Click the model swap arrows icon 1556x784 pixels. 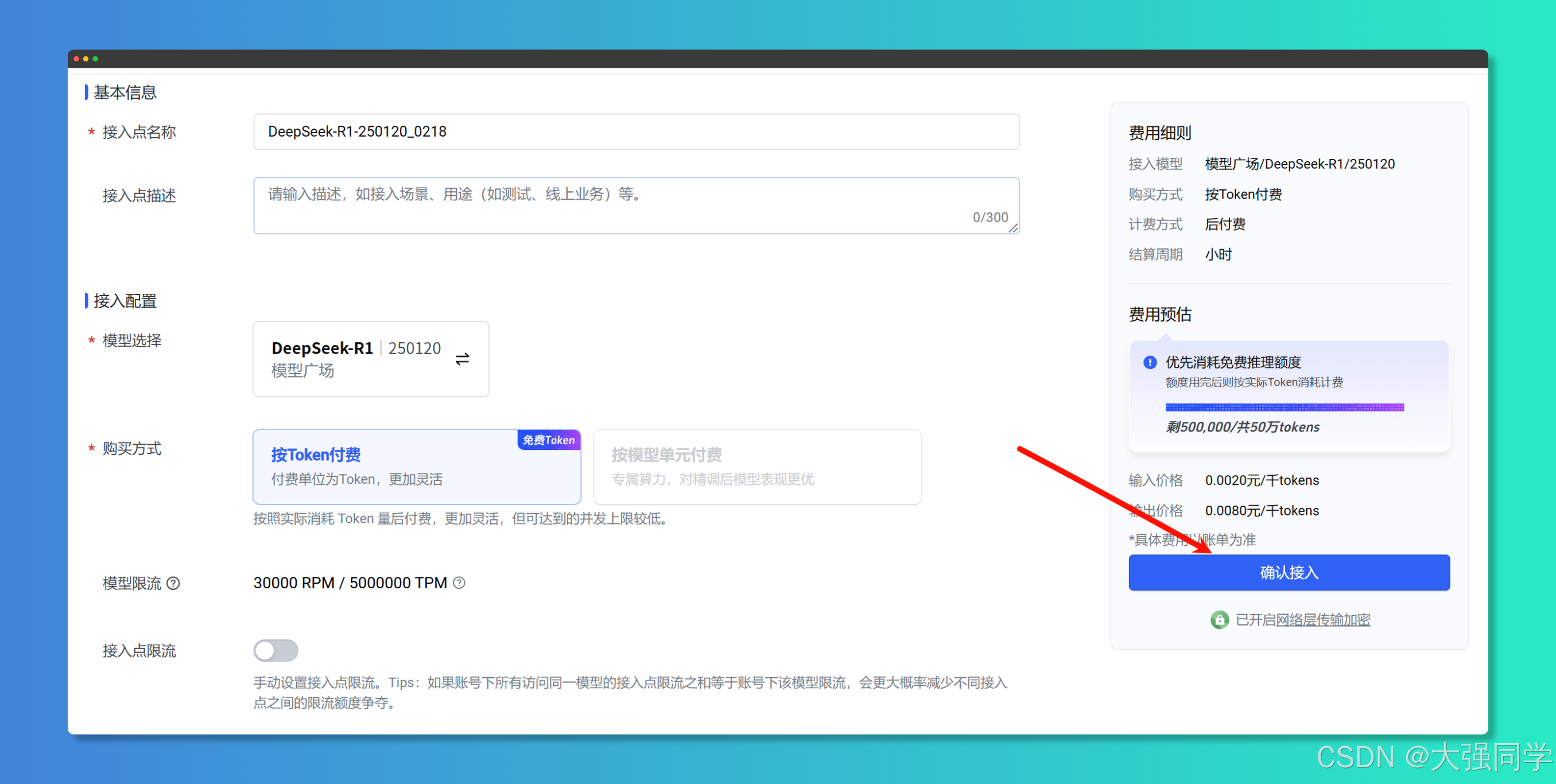(462, 359)
